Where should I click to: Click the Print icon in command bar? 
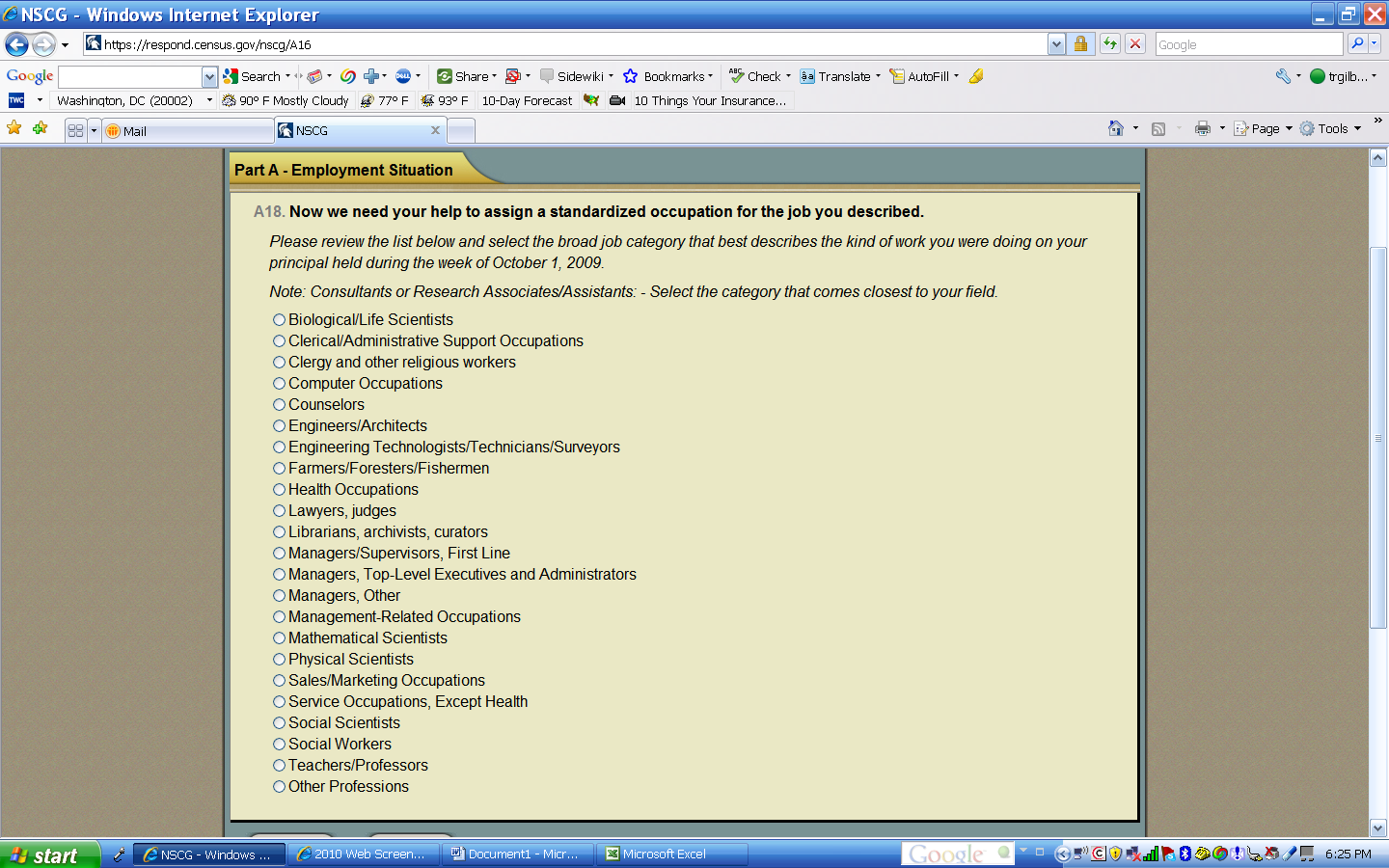[1202, 128]
